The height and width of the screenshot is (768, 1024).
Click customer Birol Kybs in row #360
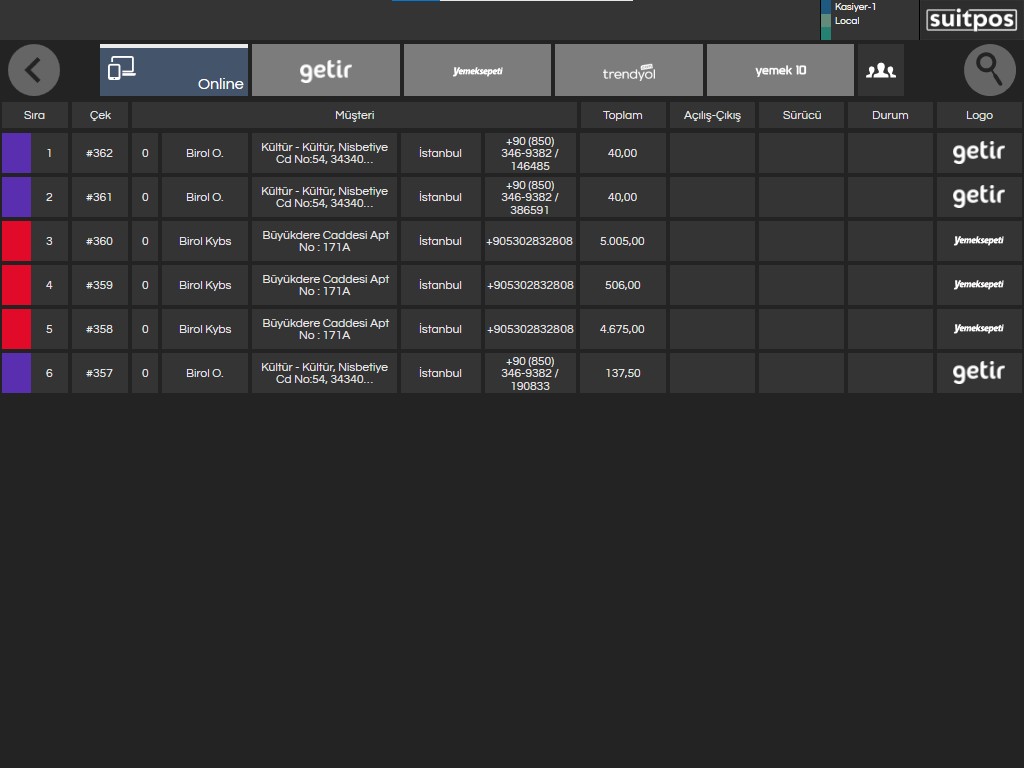205,241
